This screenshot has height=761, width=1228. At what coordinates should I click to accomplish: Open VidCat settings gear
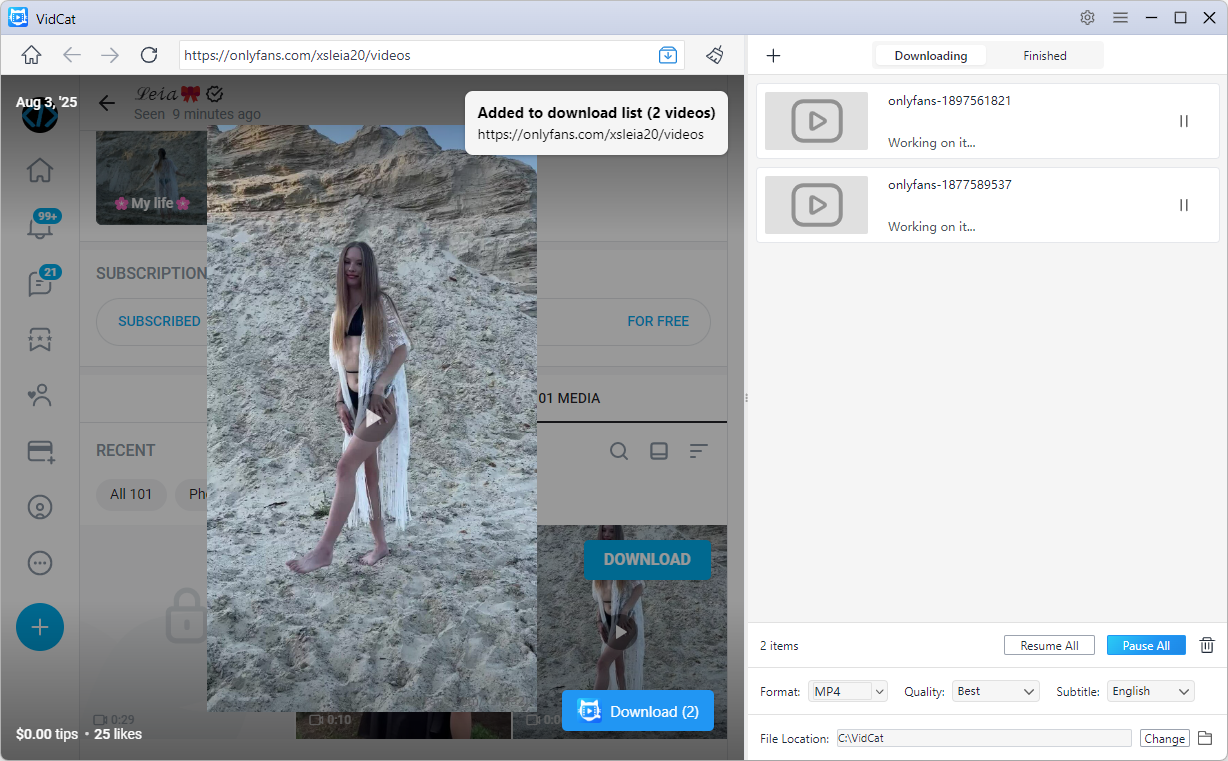pyautogui.click(x=1088, y=17)
